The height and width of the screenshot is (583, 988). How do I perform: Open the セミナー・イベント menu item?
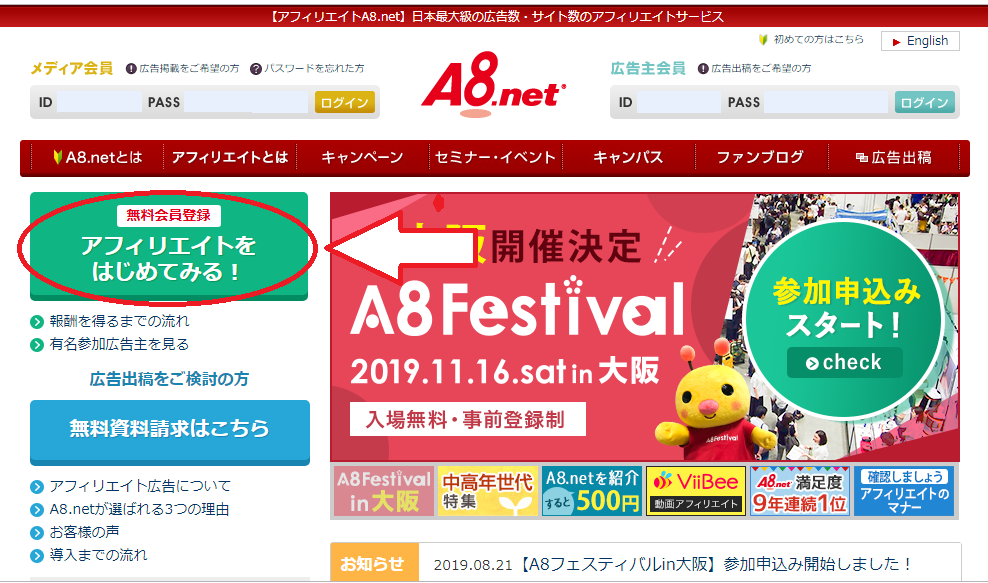(x=495, y=157)
